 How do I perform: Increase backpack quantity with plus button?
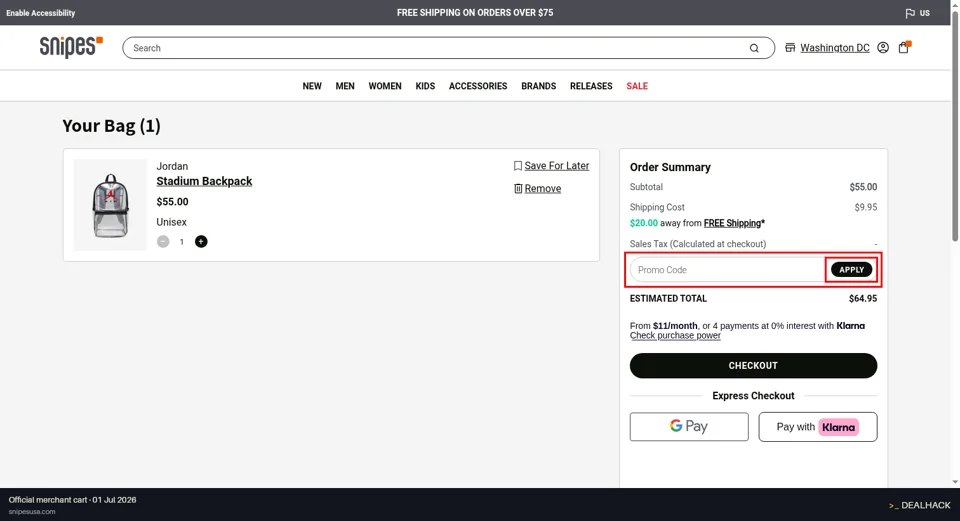click(x=201, y=242)
